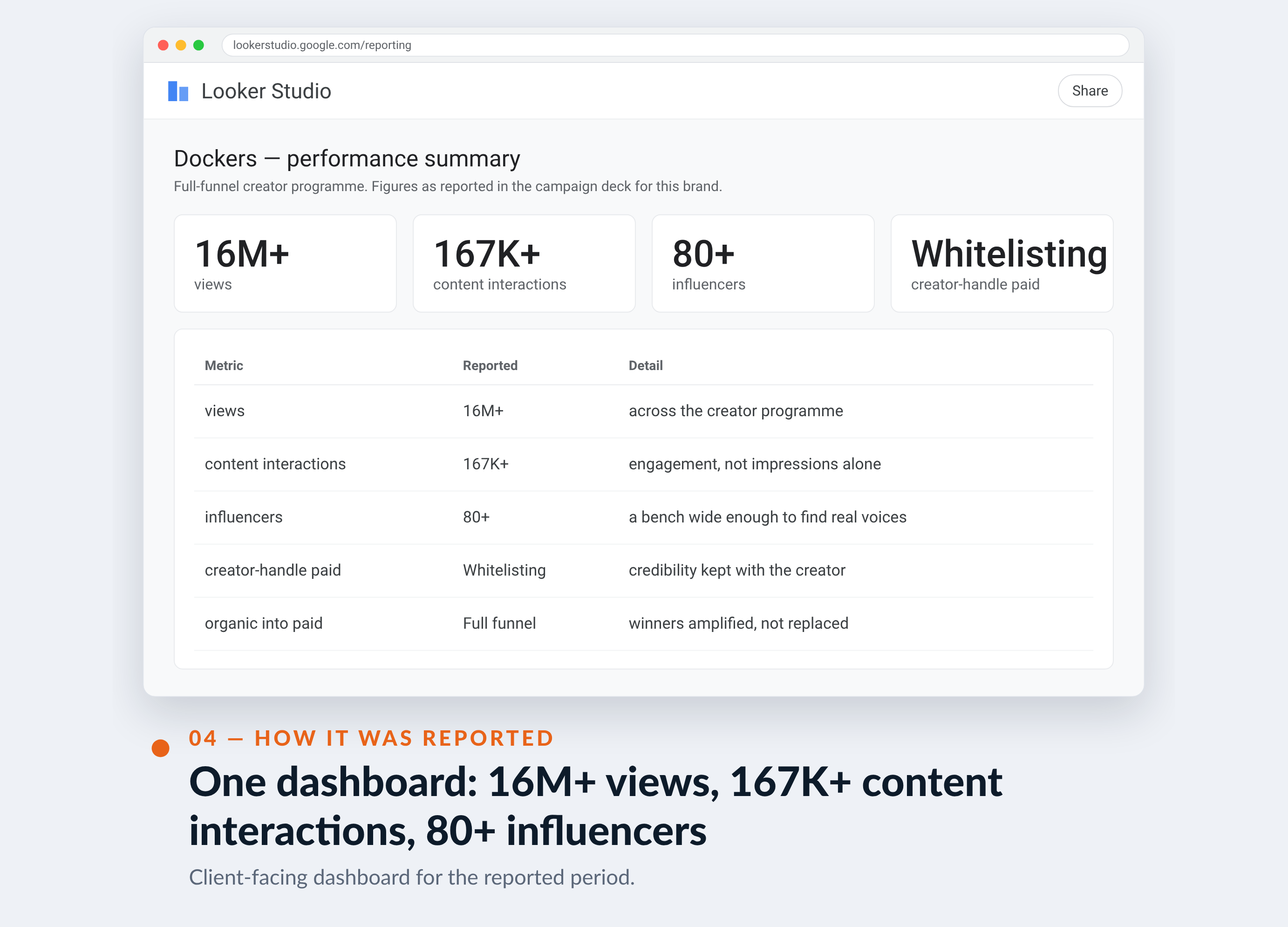Click the '167K+' table cell

coord(485,464)
